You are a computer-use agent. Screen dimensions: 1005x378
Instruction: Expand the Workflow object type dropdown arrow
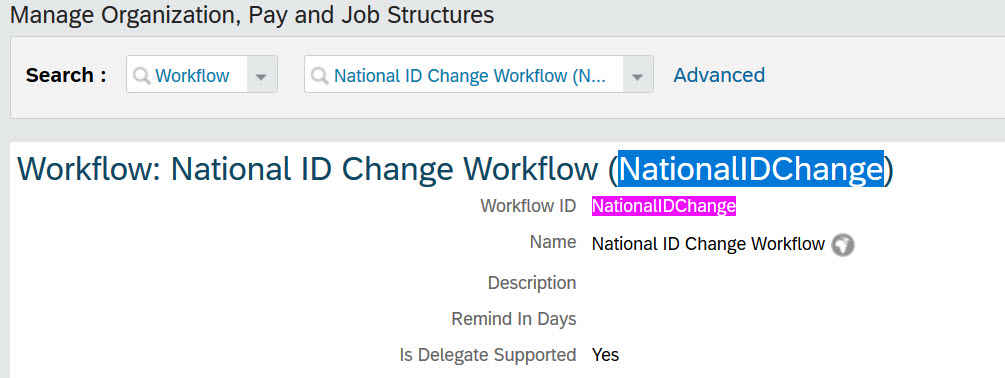pos(261,76)
